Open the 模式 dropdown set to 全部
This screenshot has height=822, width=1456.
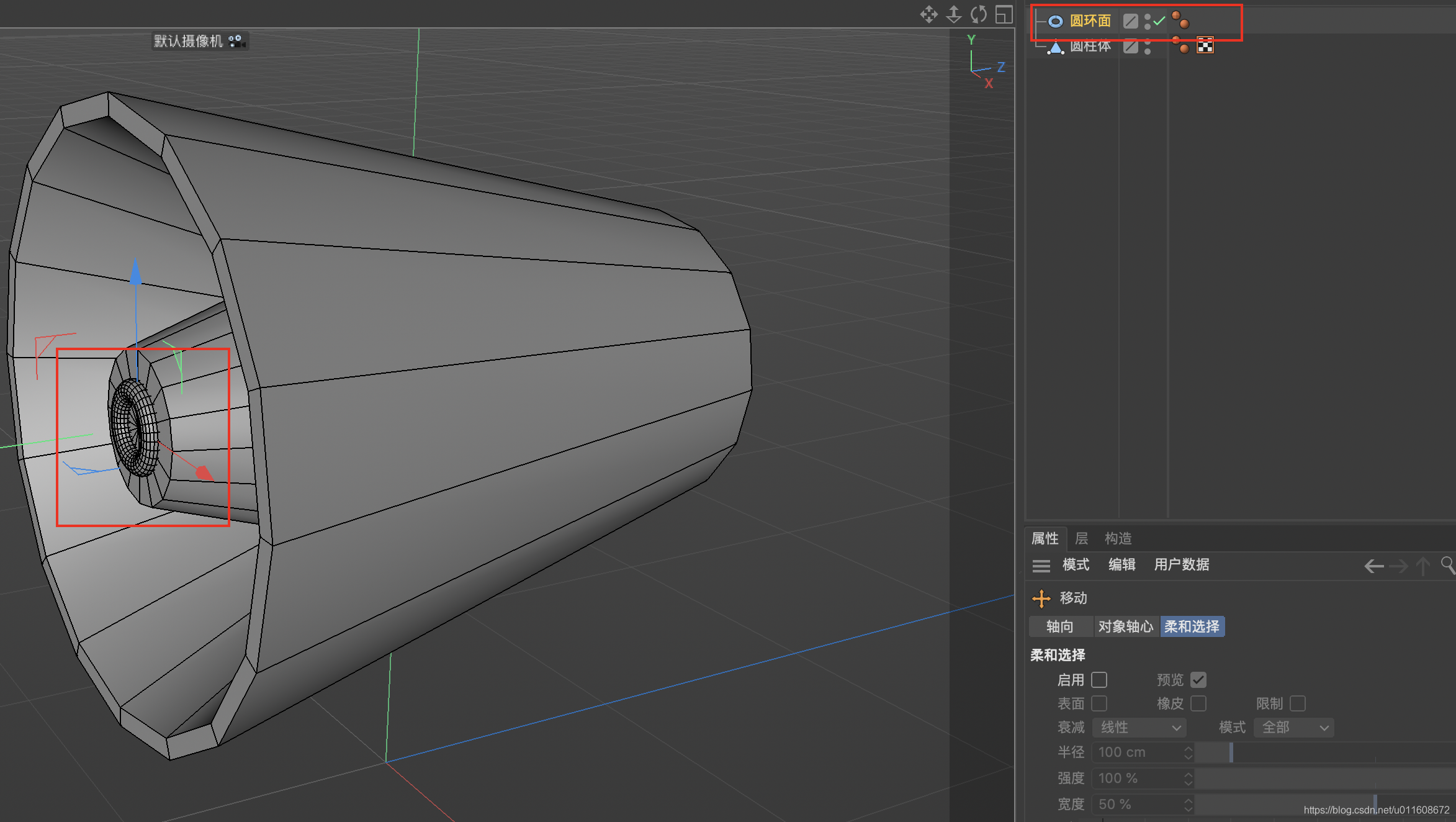[x=1294, y=727]
